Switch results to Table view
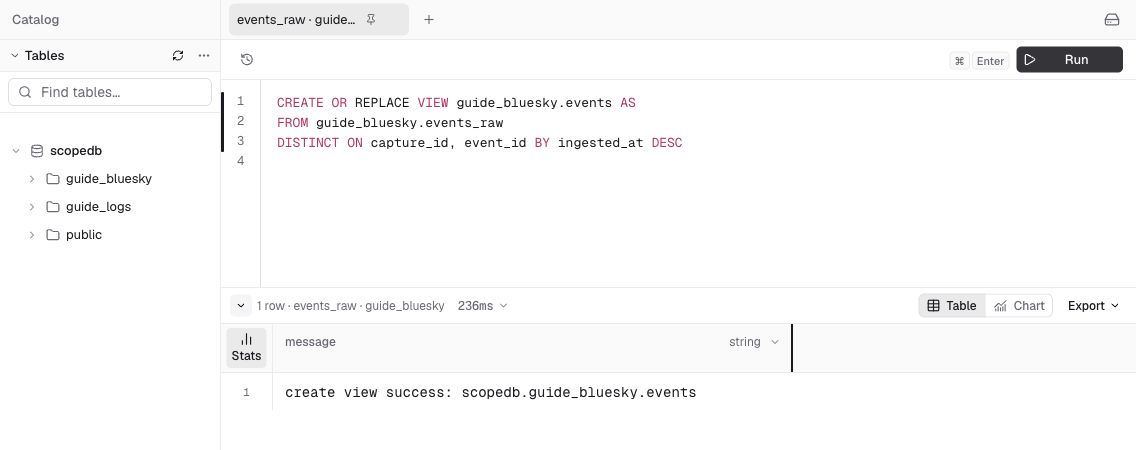 (x=952, y=306)
